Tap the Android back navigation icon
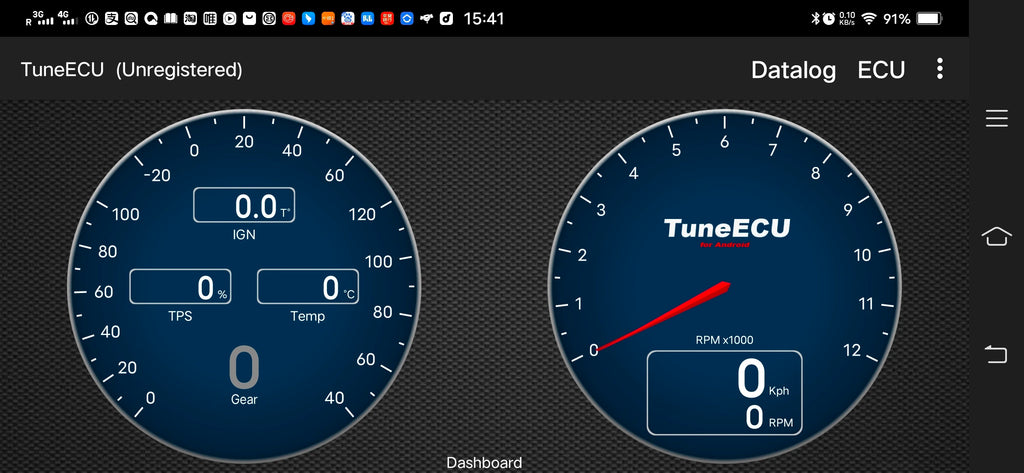Viewport: 1024px width, 473px height. pos(996,354)
